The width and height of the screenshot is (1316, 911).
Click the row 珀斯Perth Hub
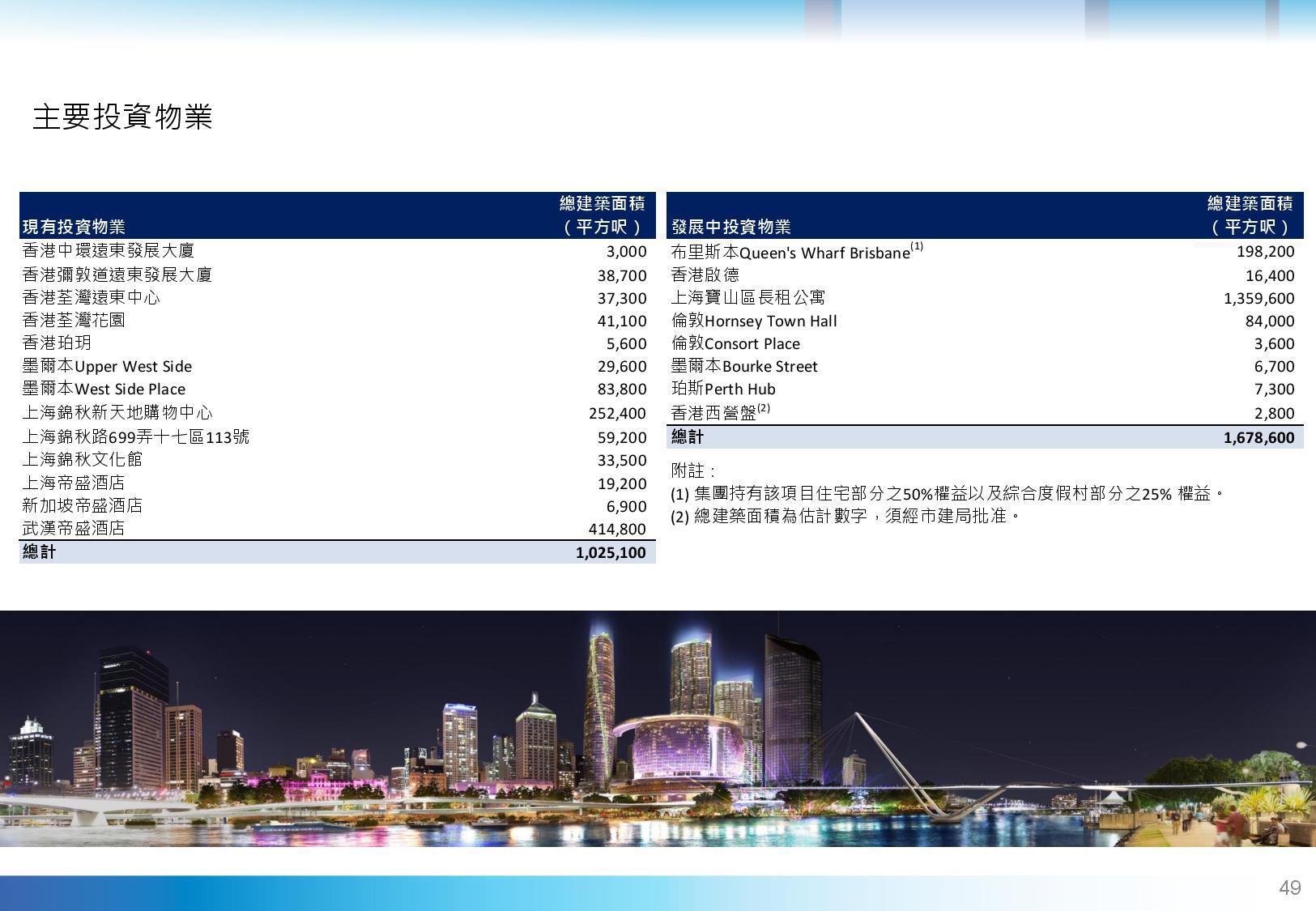pos(985,389)
